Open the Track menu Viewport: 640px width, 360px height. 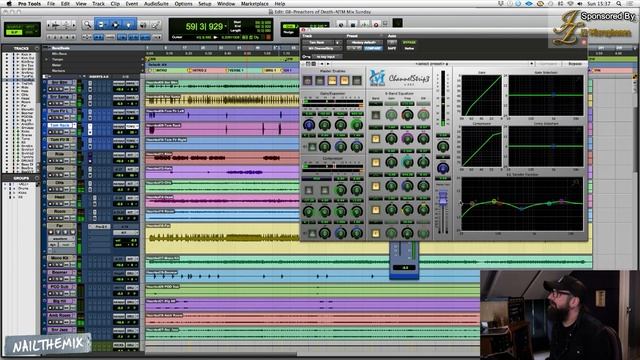(x=98, y=4)
